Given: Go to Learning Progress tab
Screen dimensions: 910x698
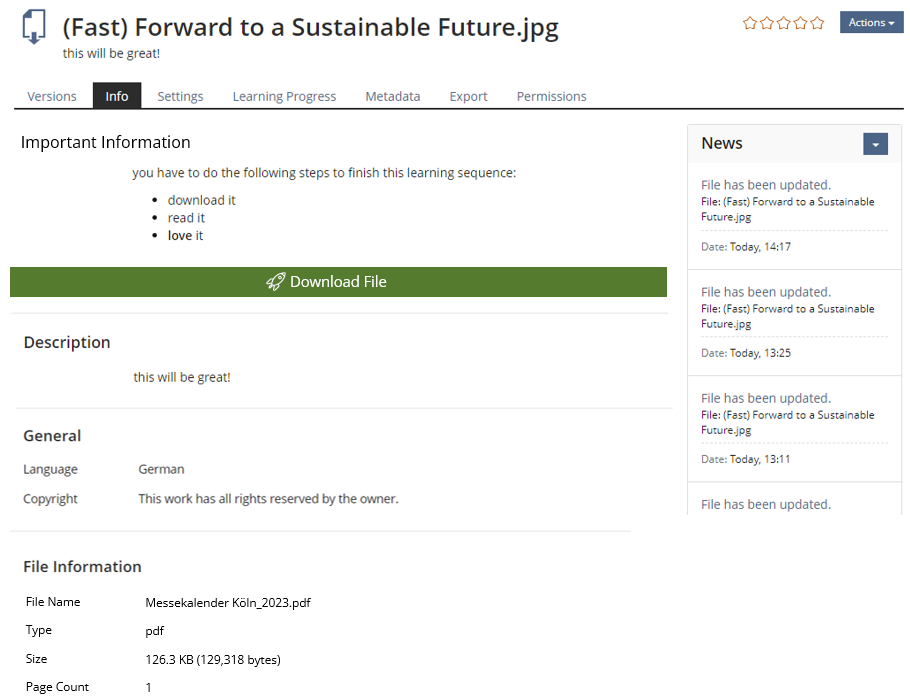Looking at the screenshot, I should (x=284, y=96).
